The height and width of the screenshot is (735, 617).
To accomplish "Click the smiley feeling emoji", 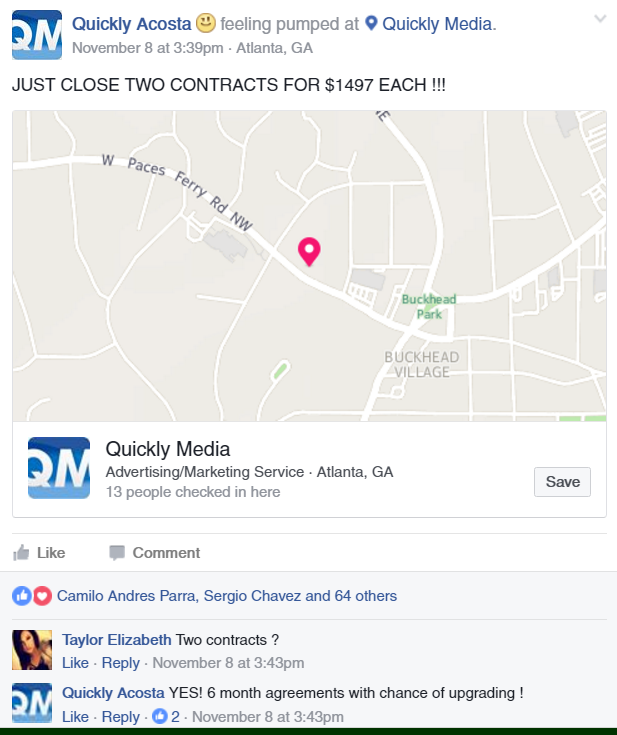I will pos(205,23).
